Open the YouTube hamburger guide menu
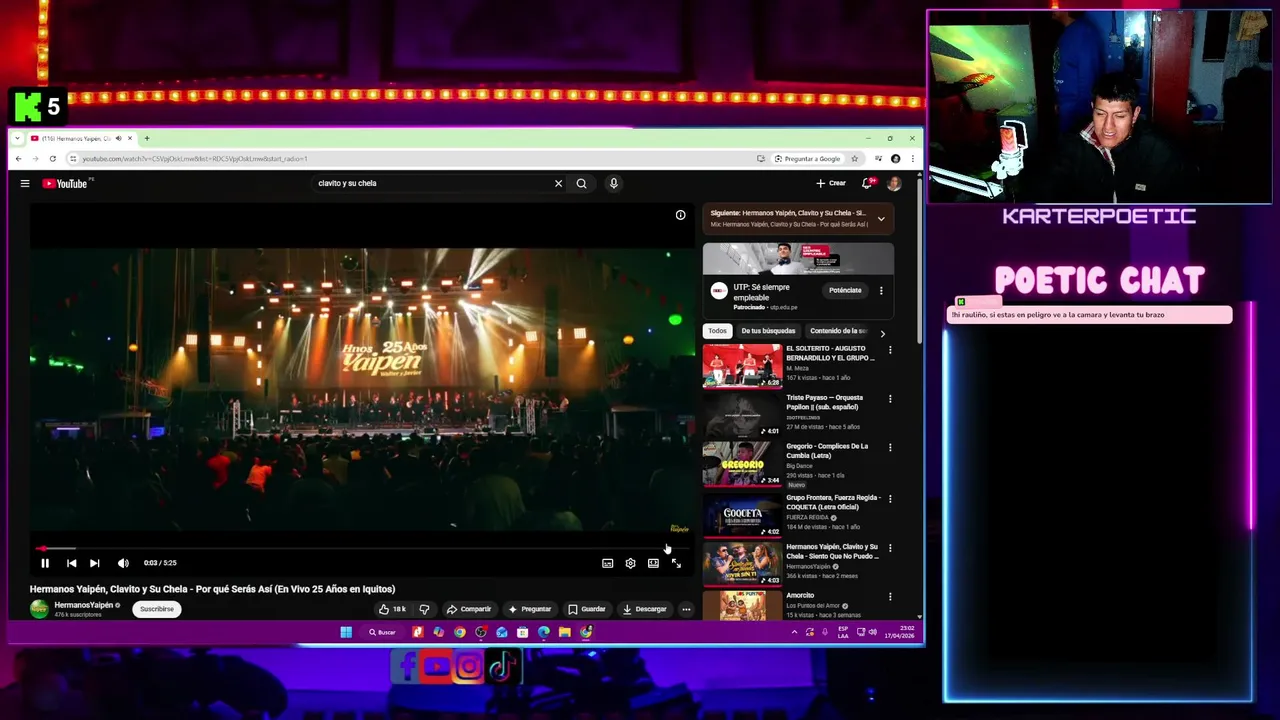The image size is (1280, 720). [x=25, y=184]
